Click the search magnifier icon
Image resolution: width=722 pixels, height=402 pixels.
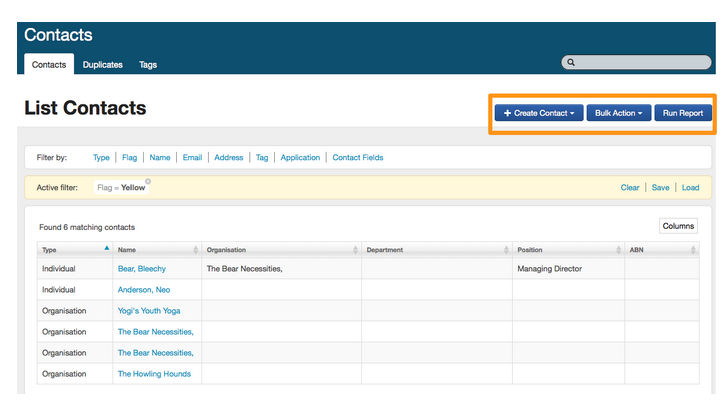[571, 63]
